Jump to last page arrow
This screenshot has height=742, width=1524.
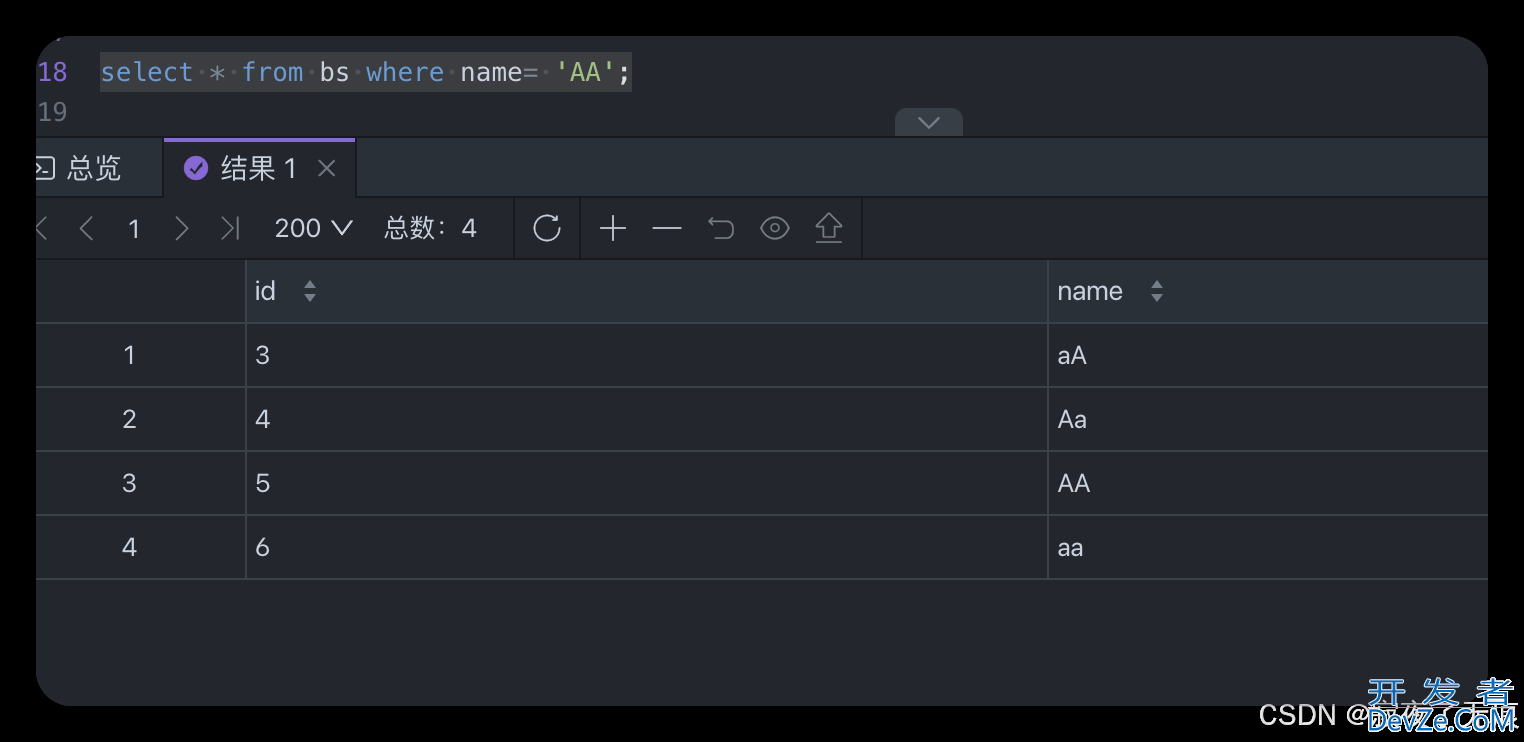tap(230, 228)
